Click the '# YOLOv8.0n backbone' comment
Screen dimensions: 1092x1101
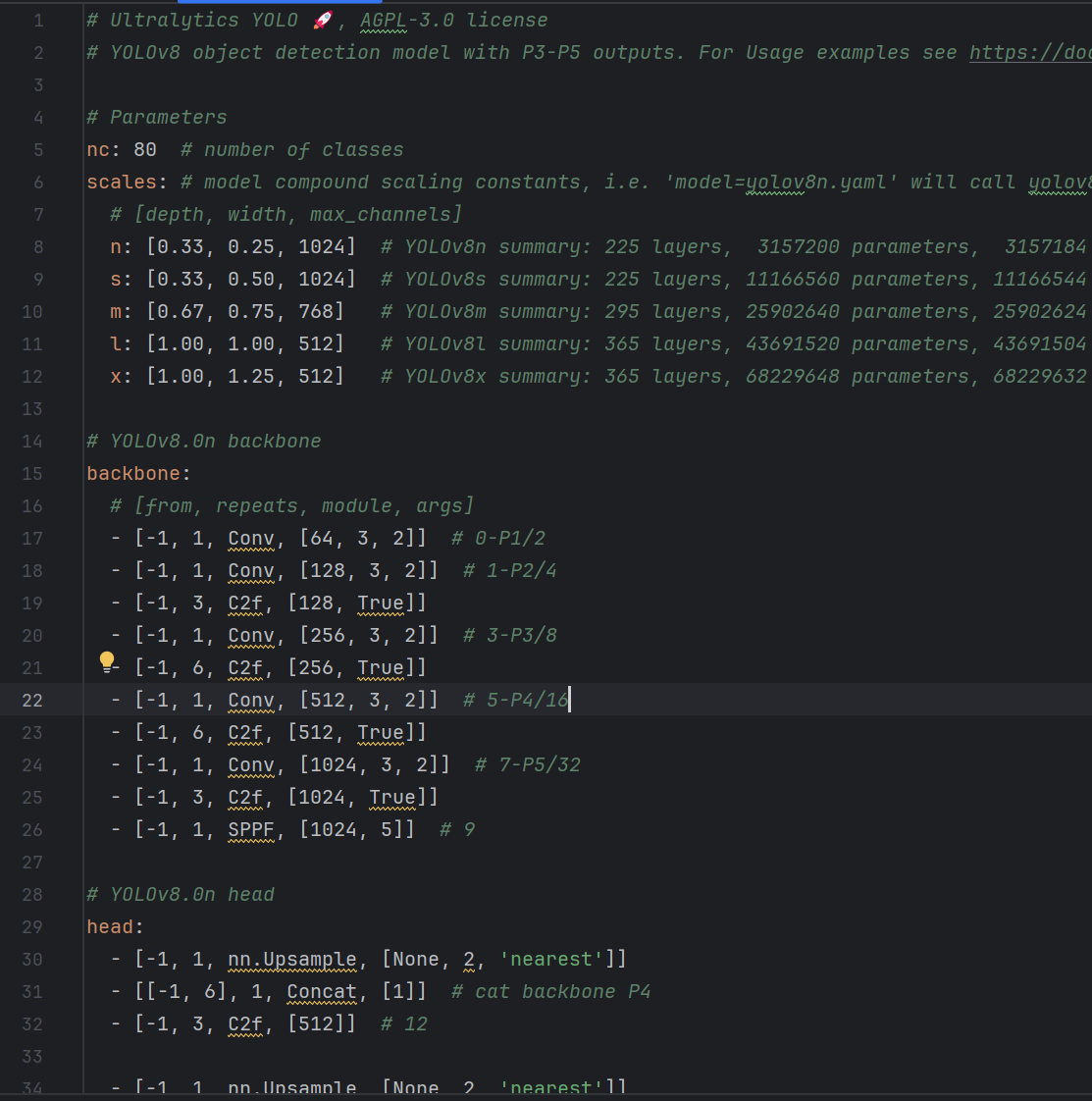coord(204,441)
